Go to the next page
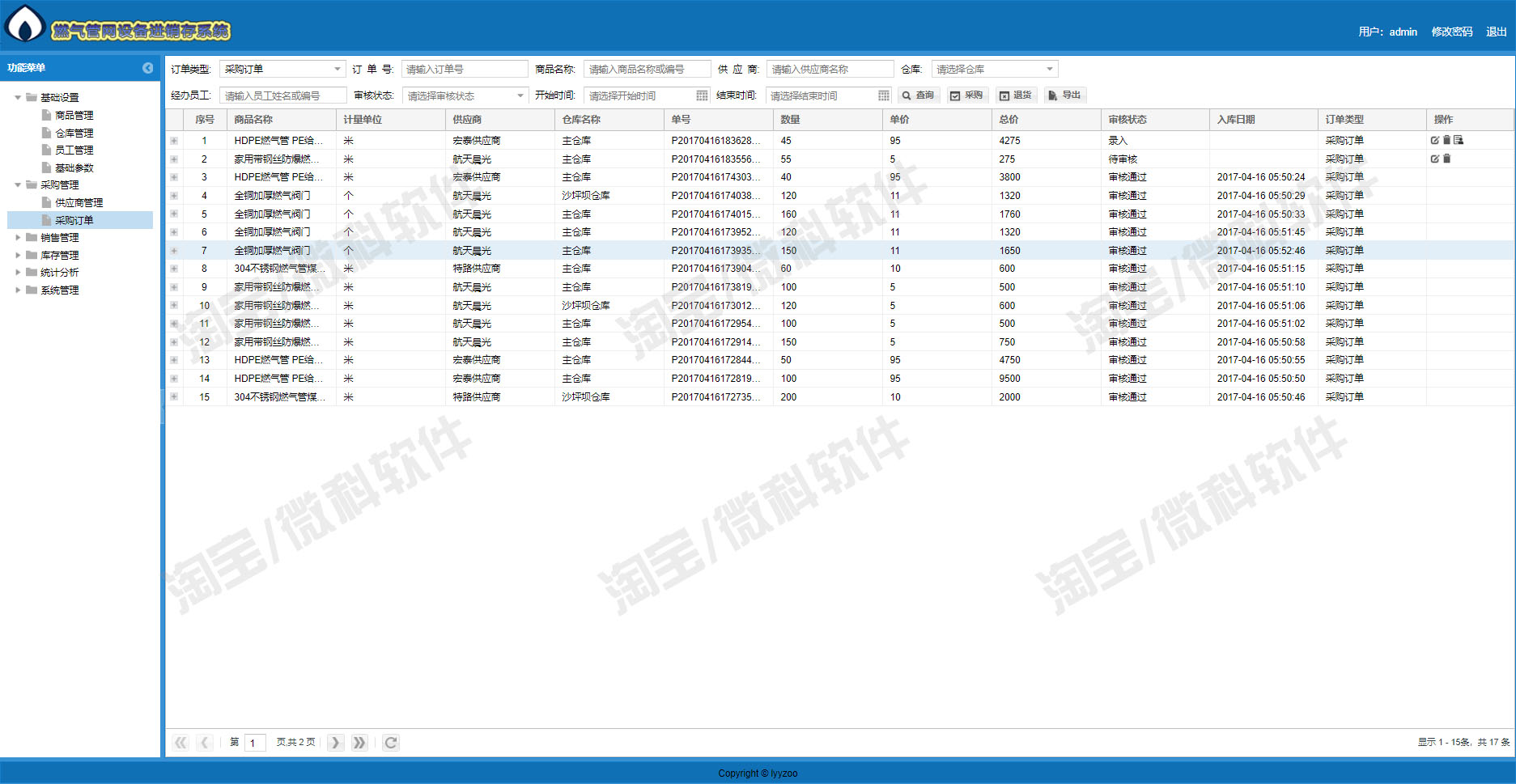The image size is (1516, 784). point(335,742)
